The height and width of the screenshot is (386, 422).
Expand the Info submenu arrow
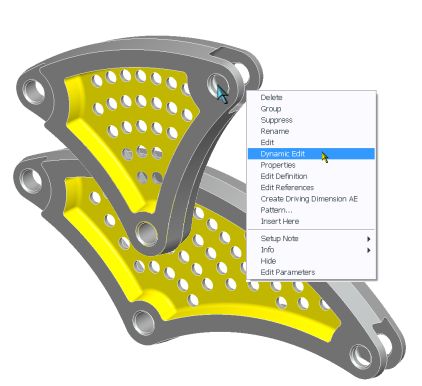[368, 250]
